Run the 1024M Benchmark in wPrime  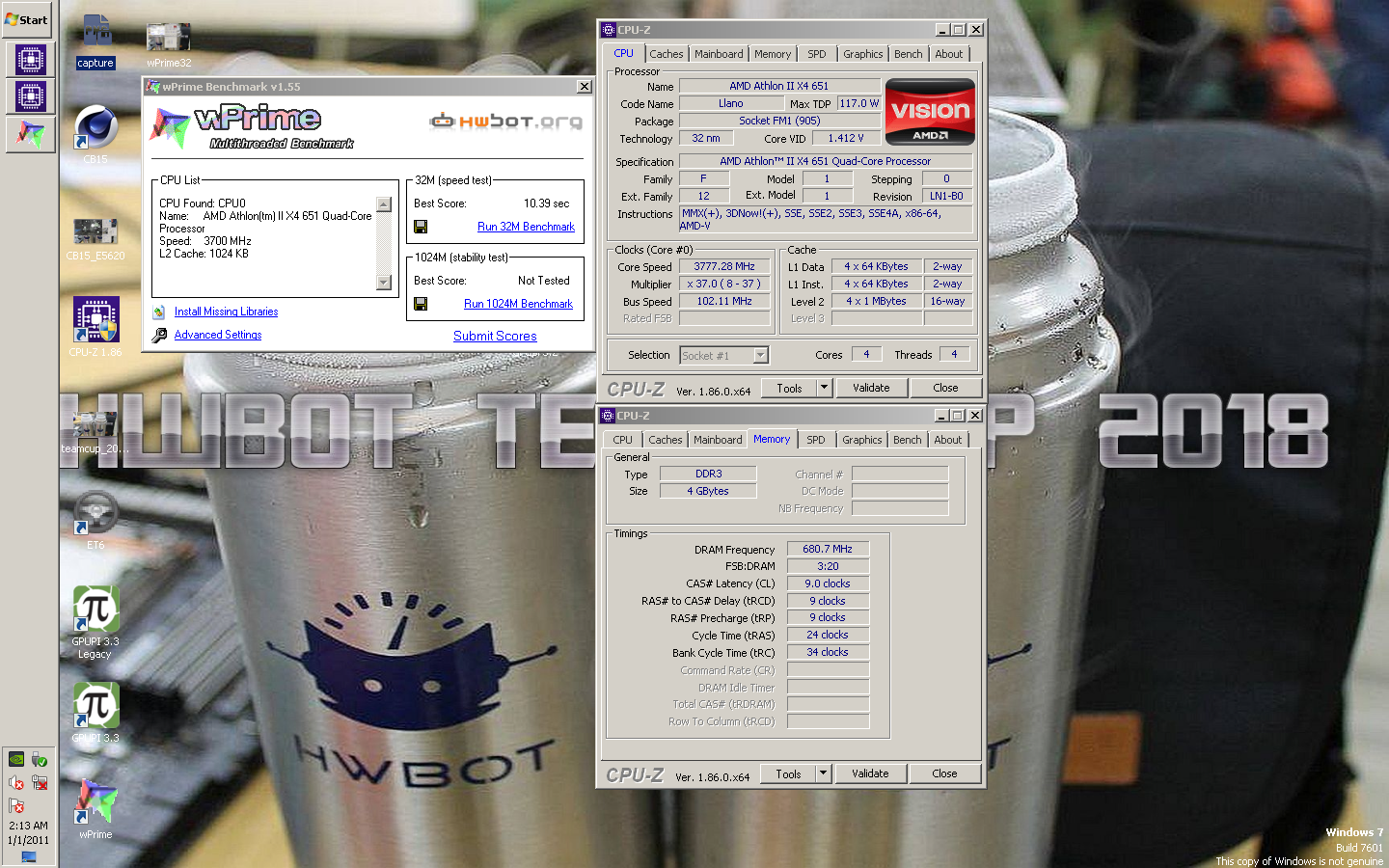[518, 304]
